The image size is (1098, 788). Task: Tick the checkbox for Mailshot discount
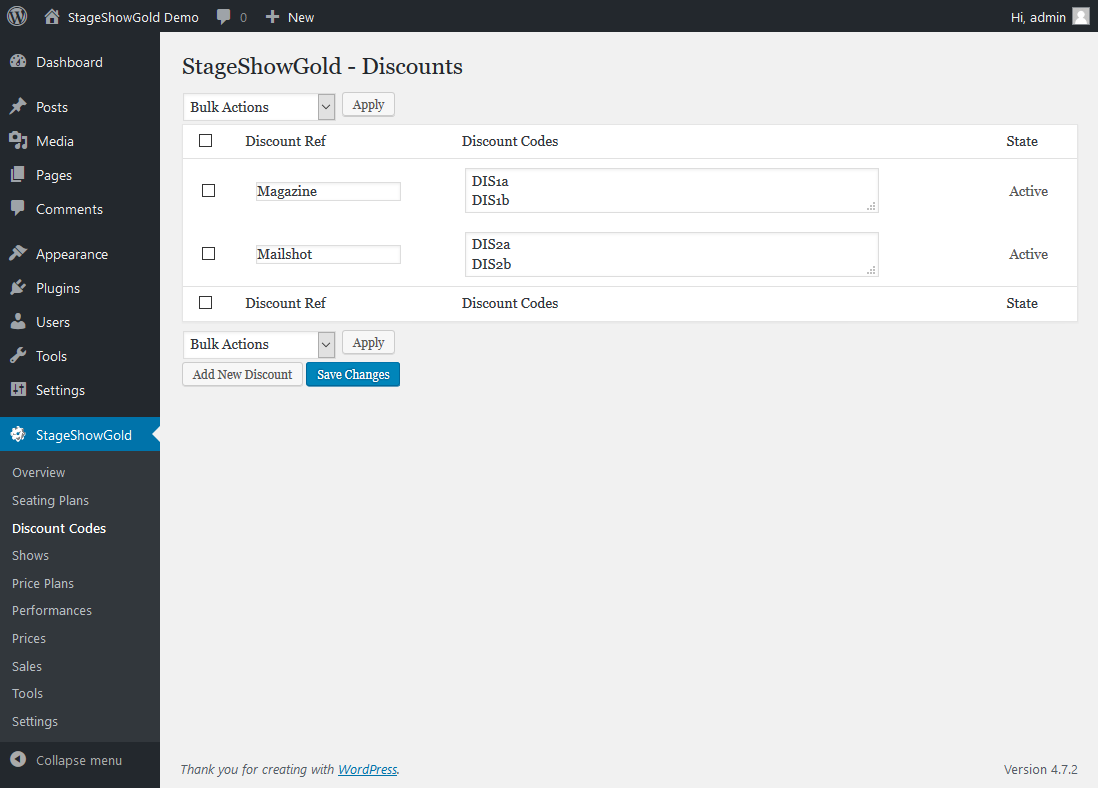tap(208, 254)
